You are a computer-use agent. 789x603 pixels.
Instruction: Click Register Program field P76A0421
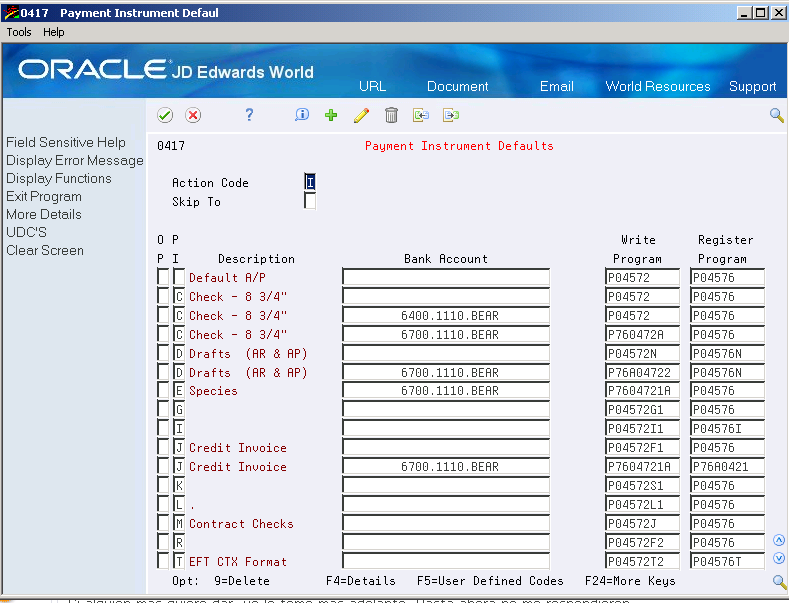click(727, 466)
